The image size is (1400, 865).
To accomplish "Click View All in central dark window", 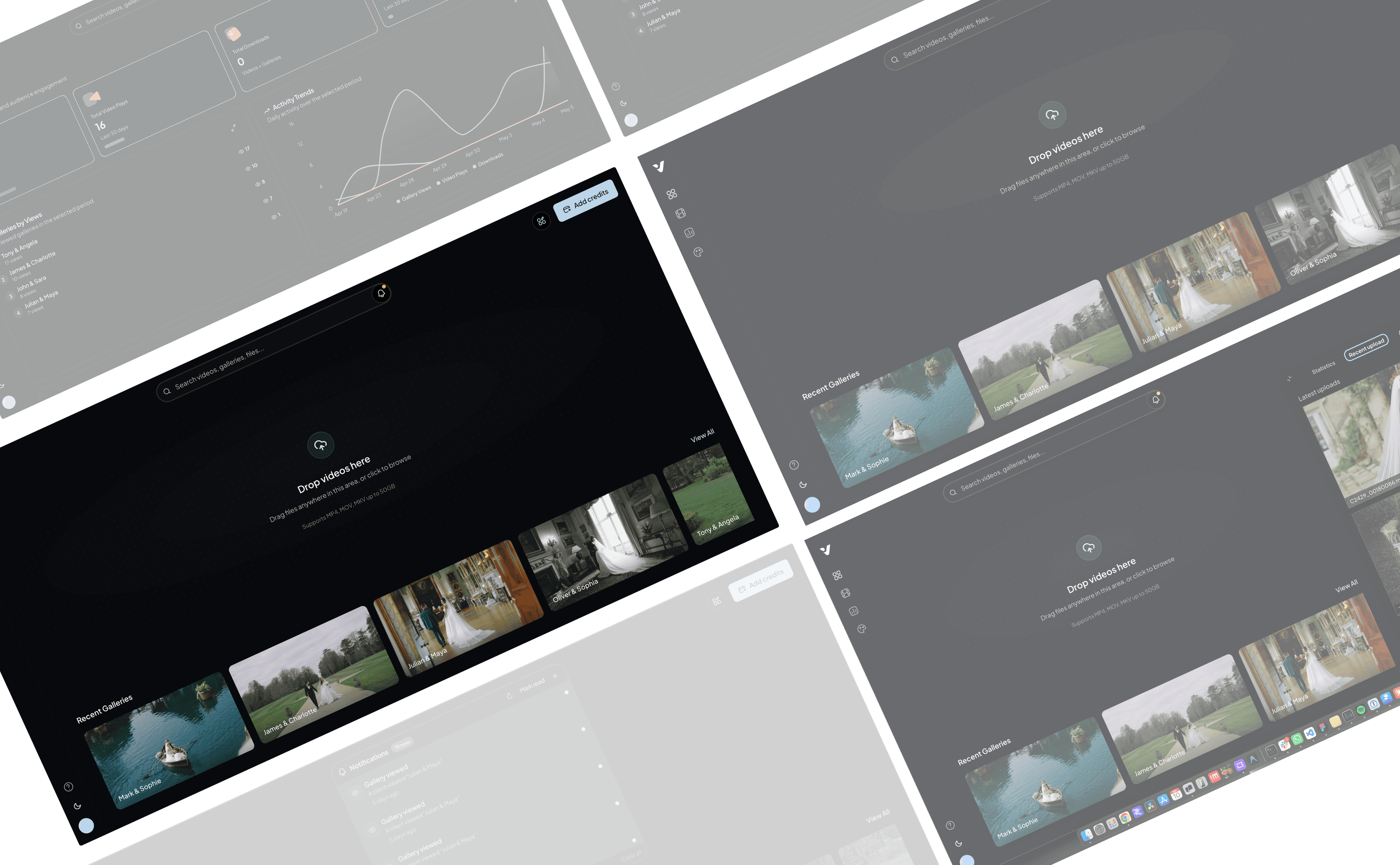I will tap(702, 435).
